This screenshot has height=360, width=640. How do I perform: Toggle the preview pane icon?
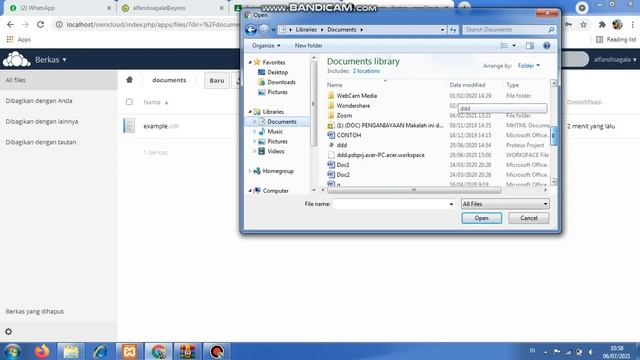[530, 46]
